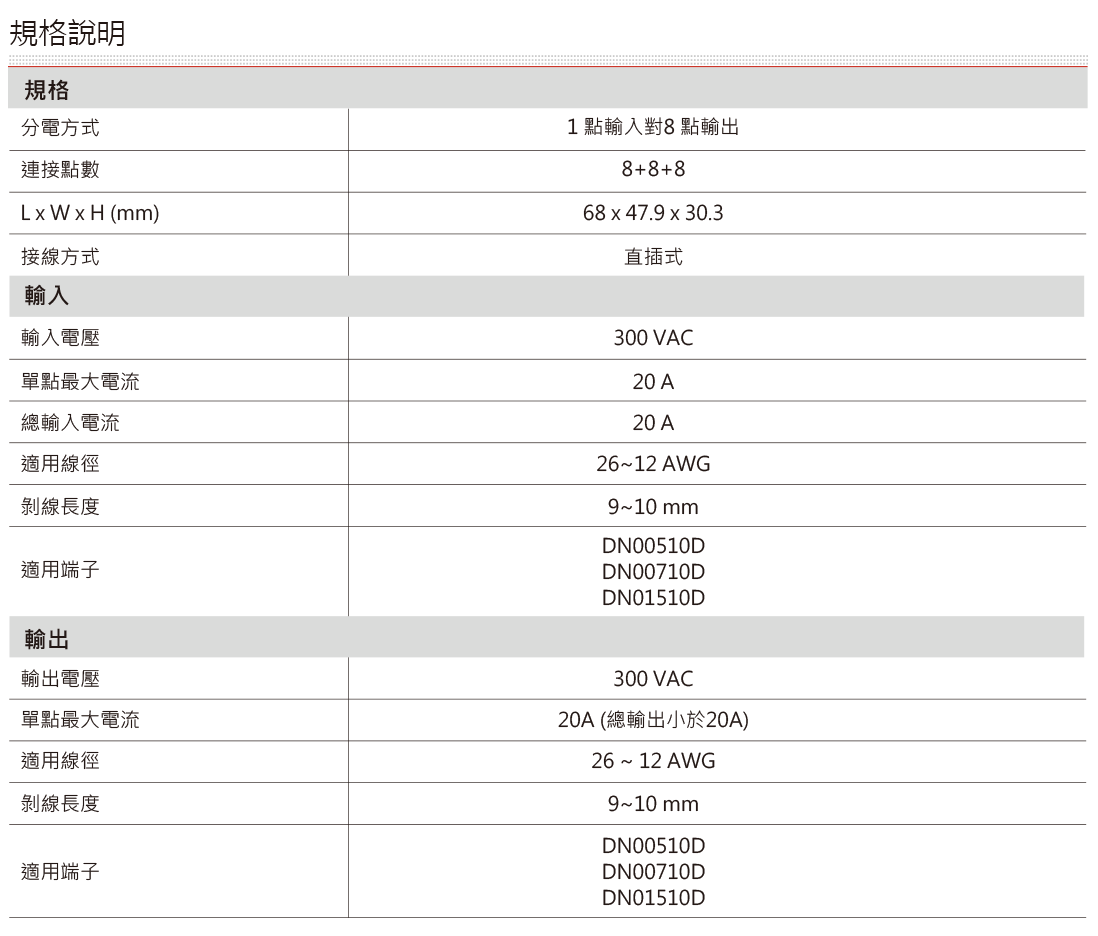Select the 8+8+8 value cell
The image size is (1098, 936).
pyautogui.click(x=653, y=171)
